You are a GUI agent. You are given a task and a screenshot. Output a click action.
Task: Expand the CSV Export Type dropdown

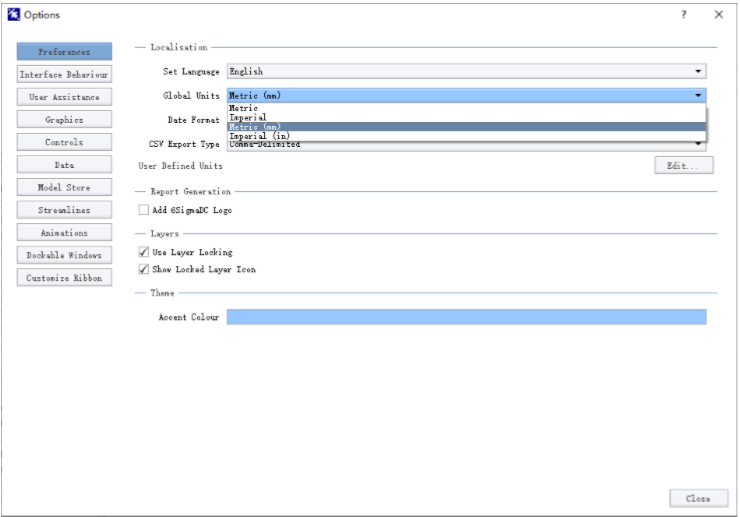tap(698, 145)
